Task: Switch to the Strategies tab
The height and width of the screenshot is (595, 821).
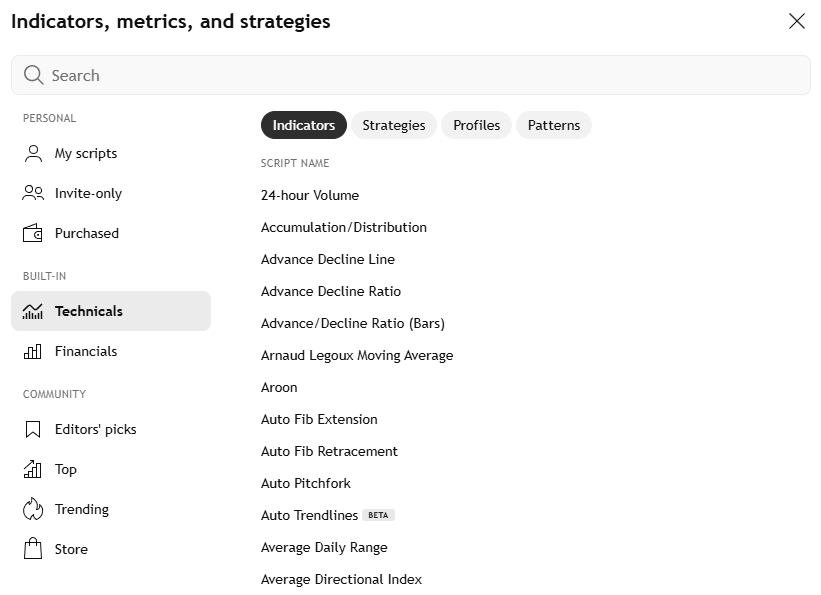Action: pos(394,125)
